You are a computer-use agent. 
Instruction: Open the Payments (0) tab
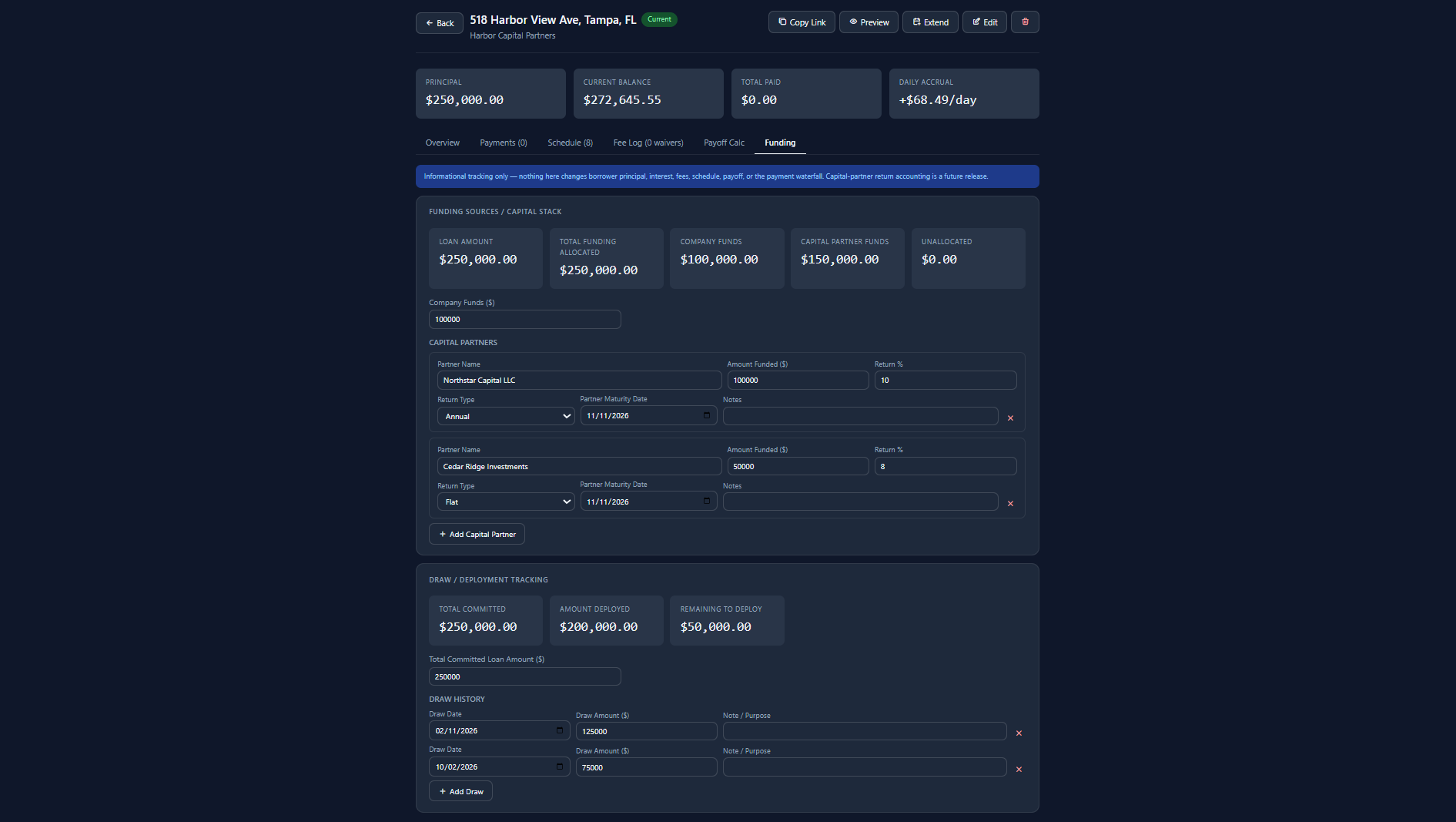tap(504, 143)
